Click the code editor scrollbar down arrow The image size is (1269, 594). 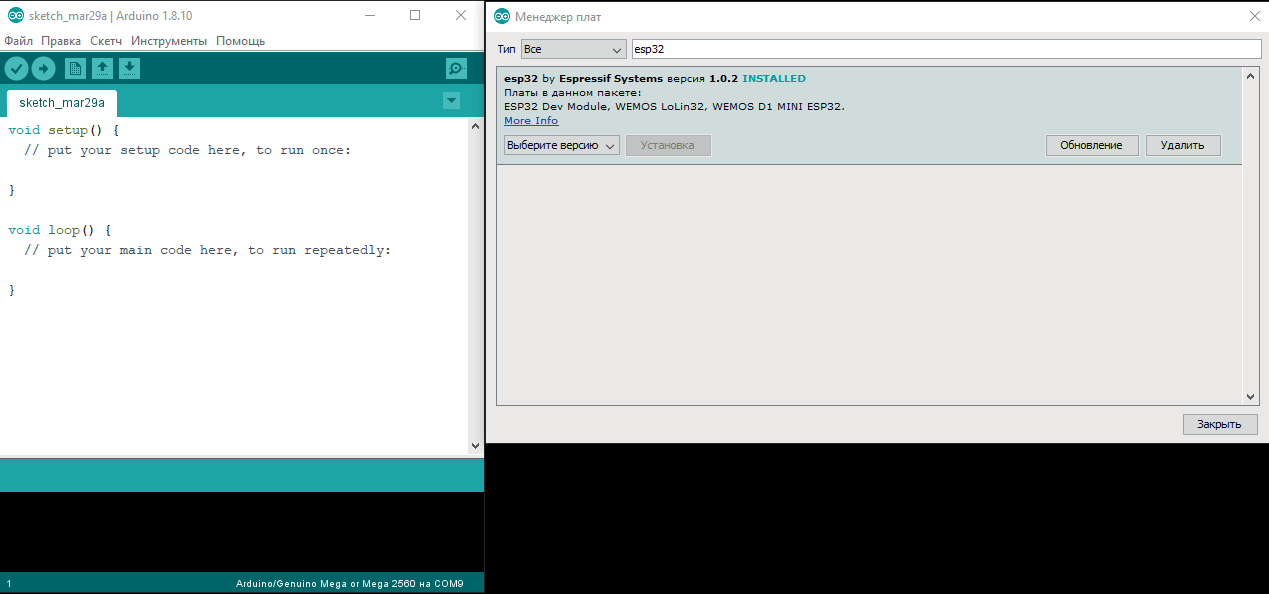coord(475,446)
